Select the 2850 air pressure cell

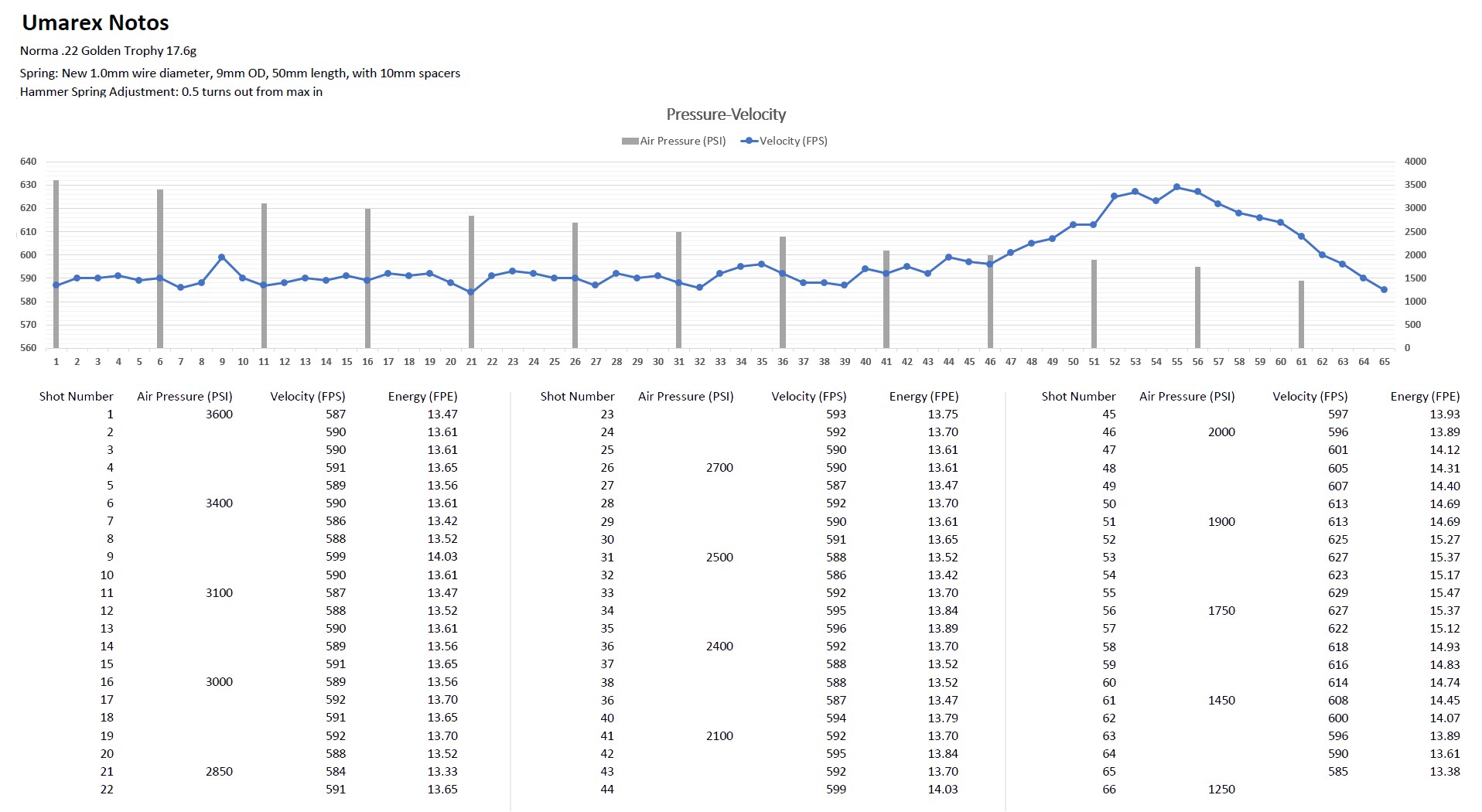coord(219,772)
